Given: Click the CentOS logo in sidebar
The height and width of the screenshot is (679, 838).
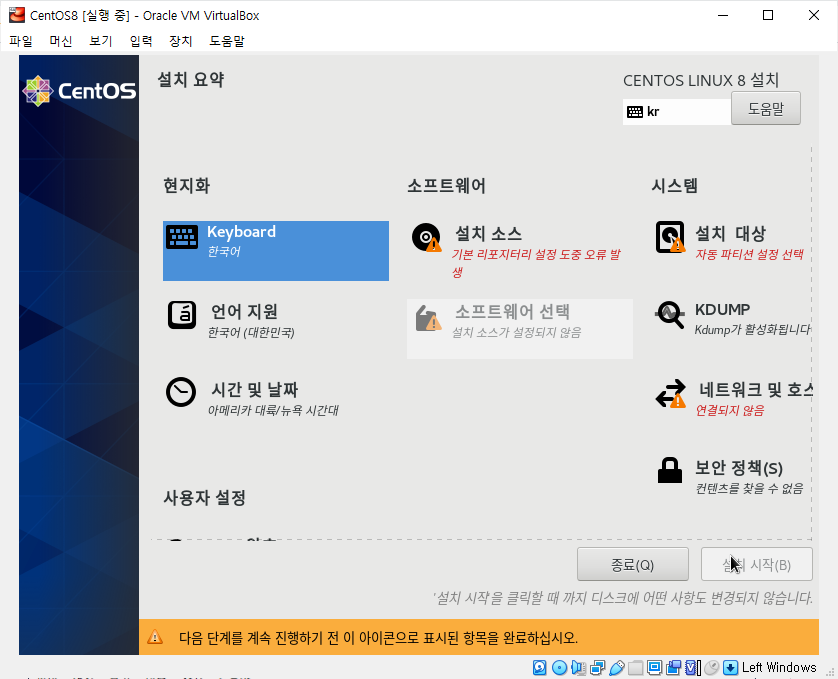Looking at the screenshot, I should point(79,91).
